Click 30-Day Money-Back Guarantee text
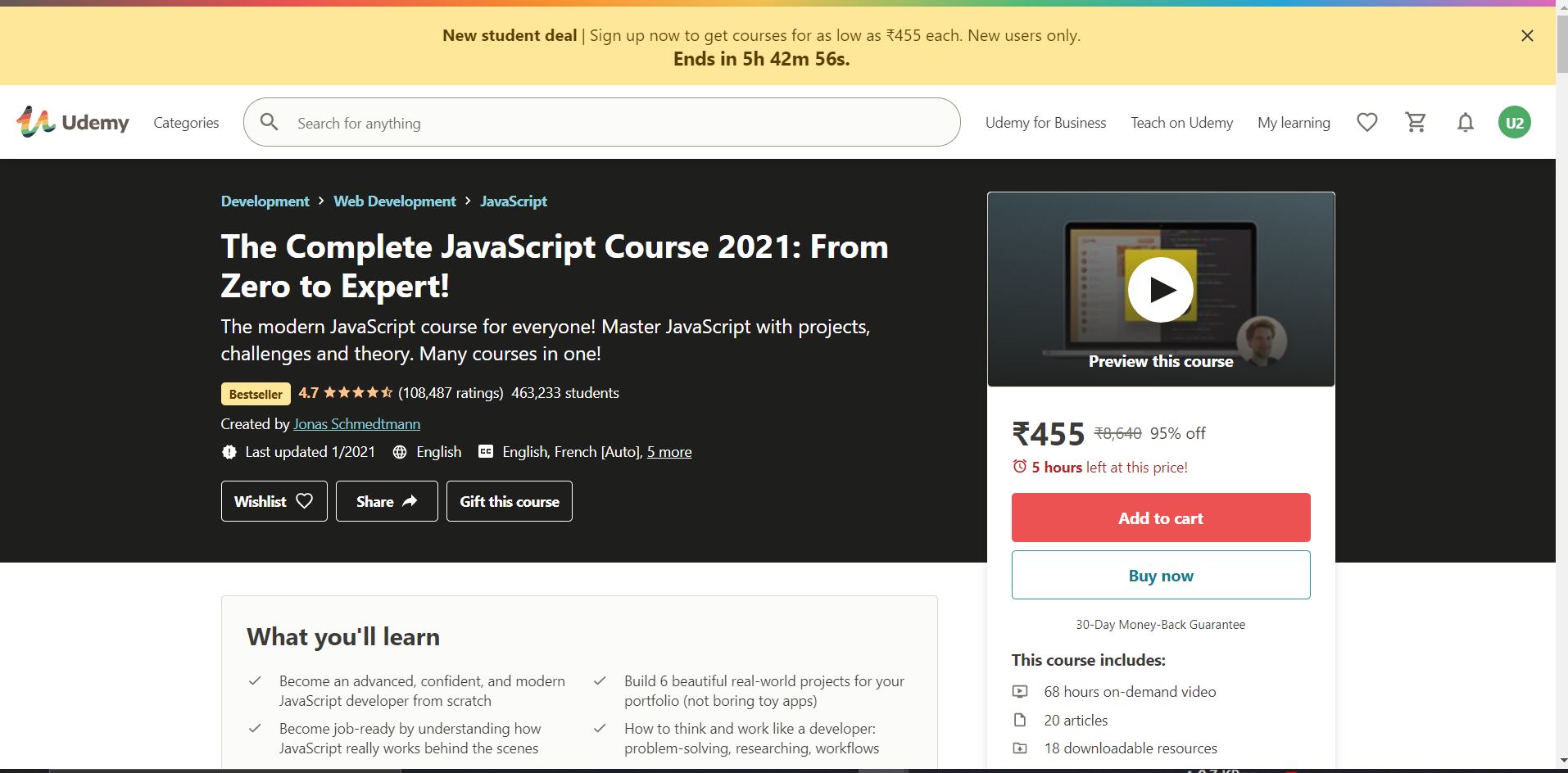 (1160, 624)
